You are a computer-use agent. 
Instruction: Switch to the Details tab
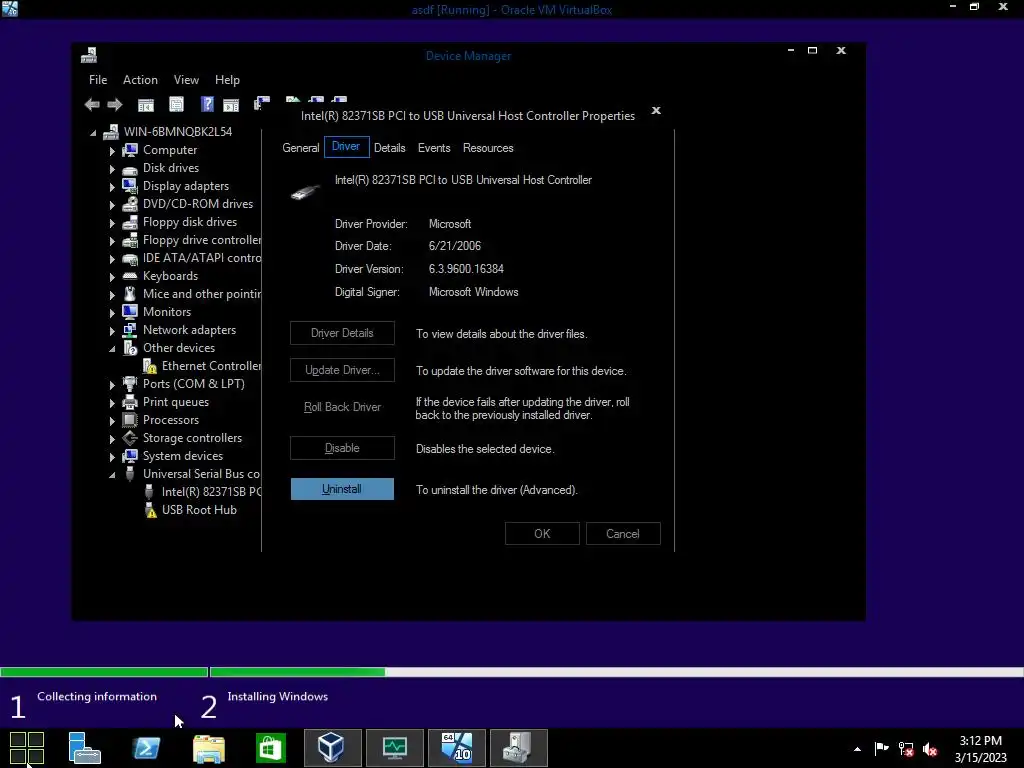point(389,148)
